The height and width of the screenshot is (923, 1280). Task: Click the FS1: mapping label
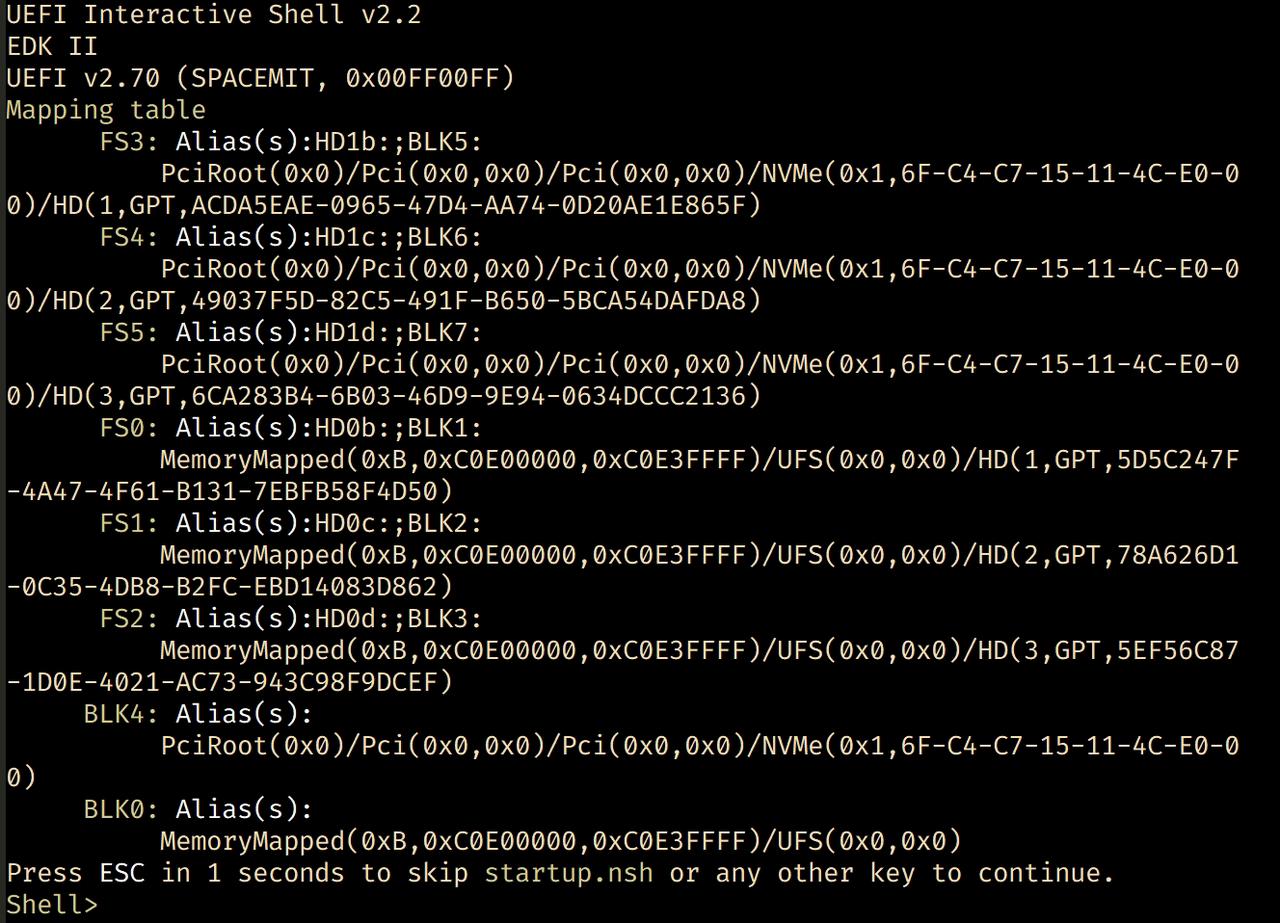pos(133,523)
